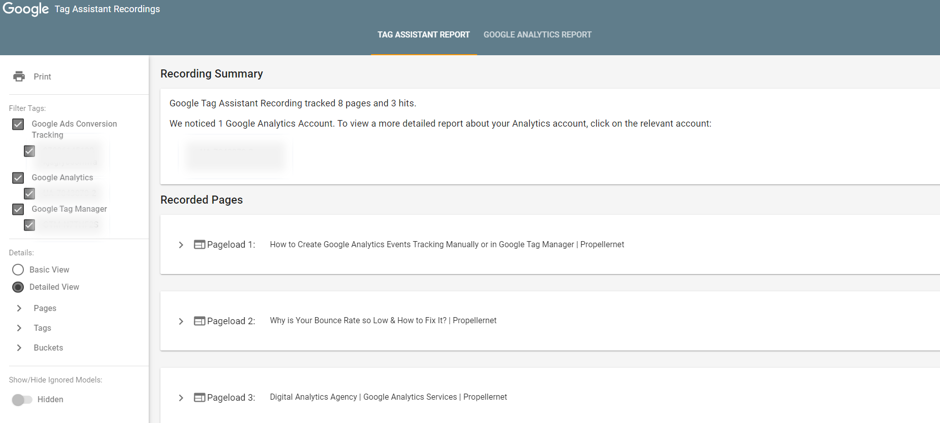This screenshot has width=940, height=423.
Task: Click the Pageload 1 label
Action: pyautogui.click(x=231, y=244)
